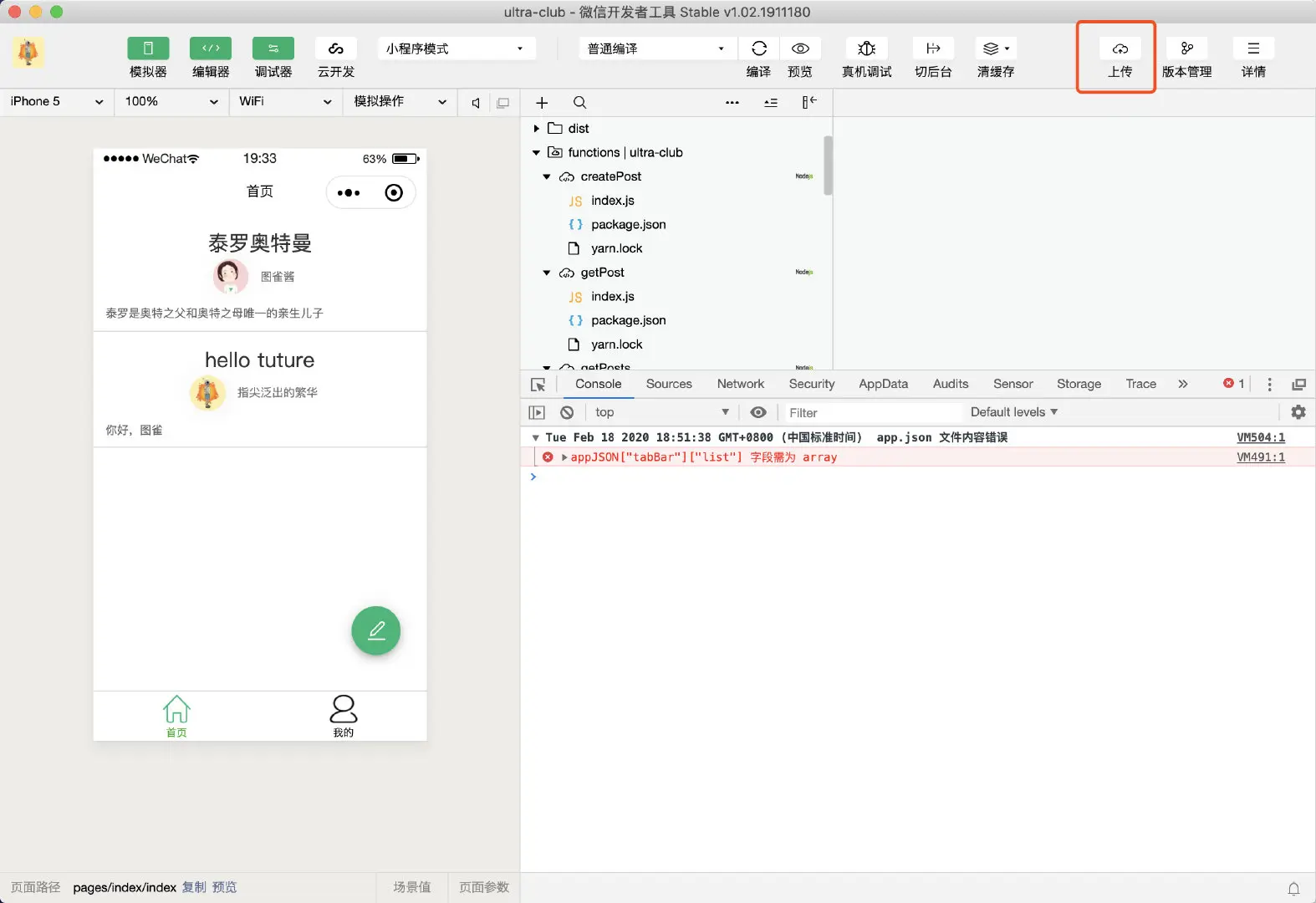1316x903 pixels.
Task: Open the 100% zoom level dropdown
Action: (171, 101)
